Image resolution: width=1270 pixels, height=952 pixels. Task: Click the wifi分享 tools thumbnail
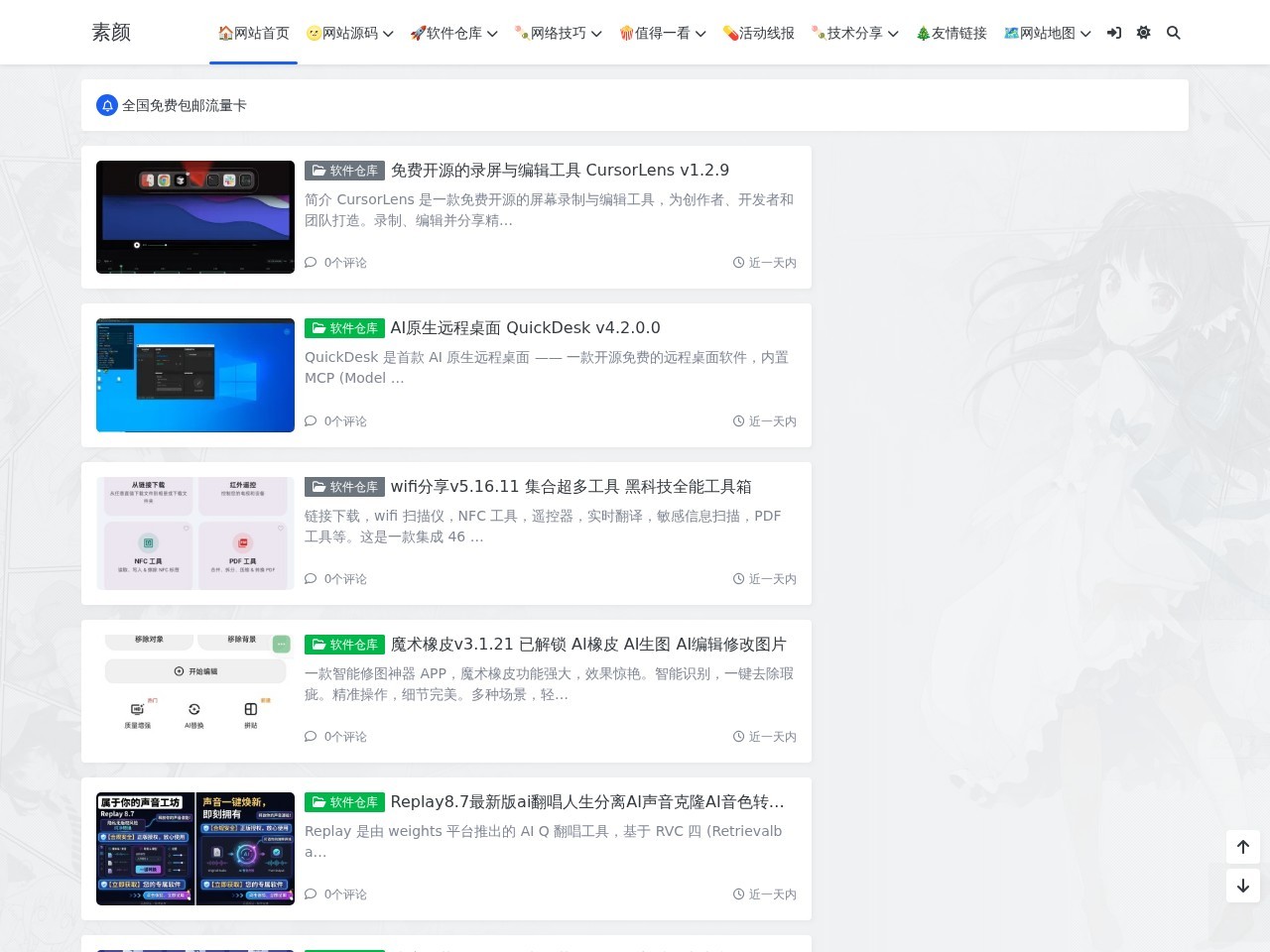pos(195,534)
